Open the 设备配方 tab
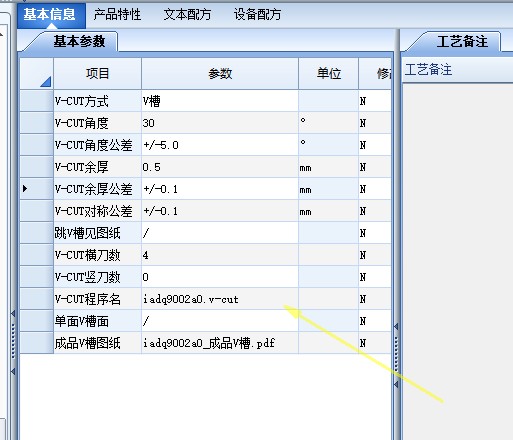The image size is (513, 440). coord(257,14)
